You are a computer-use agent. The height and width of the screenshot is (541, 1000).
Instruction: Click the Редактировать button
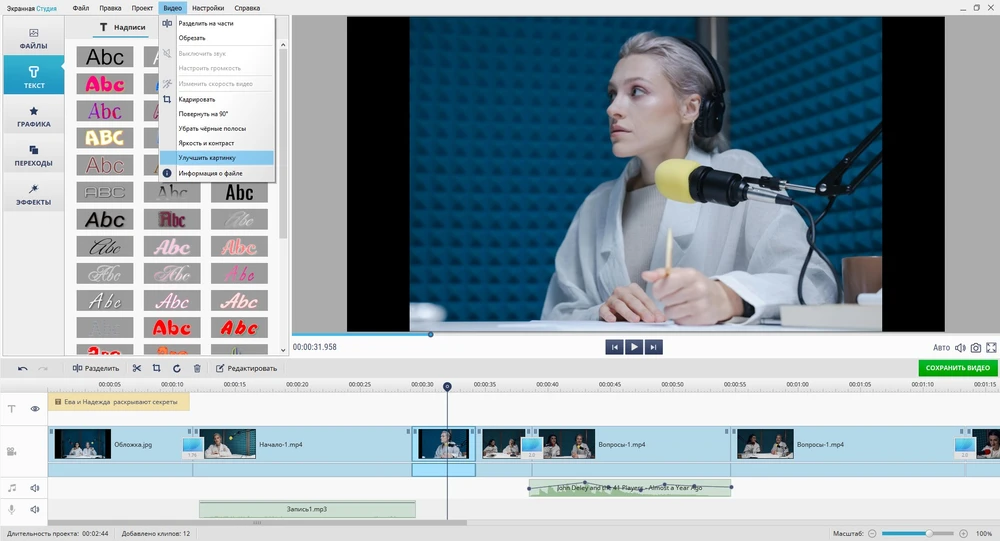point(246,368)
